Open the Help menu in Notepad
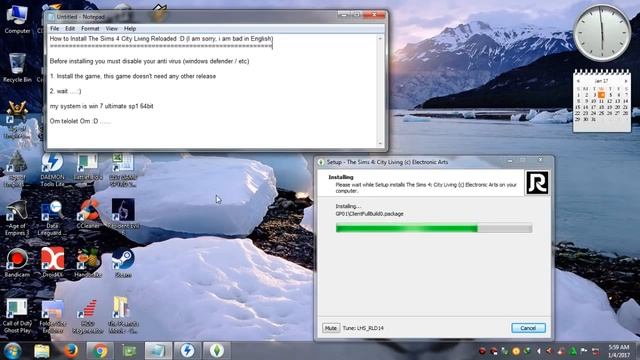This screenshot has width=640, height=360. [130, 29]
